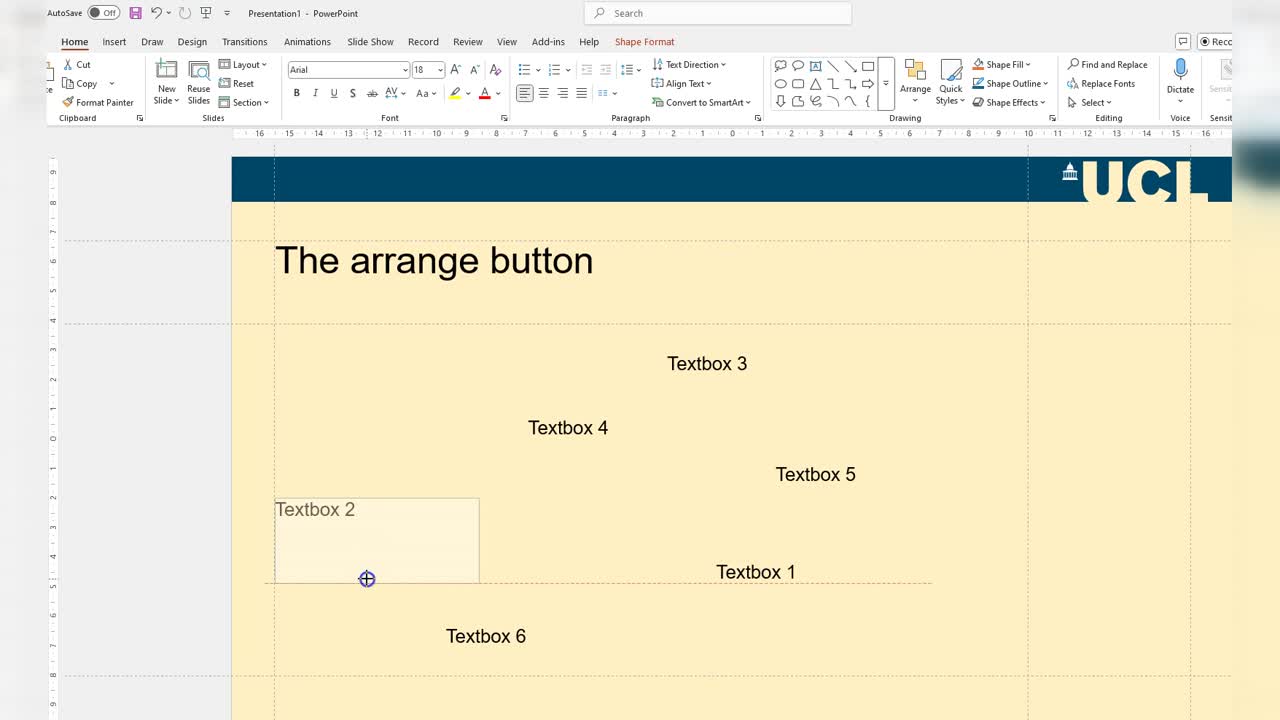Viewport: 1280px width, 720px height.
Task: Insert a text box shape from gallery
Action: (x=815, y=66)
